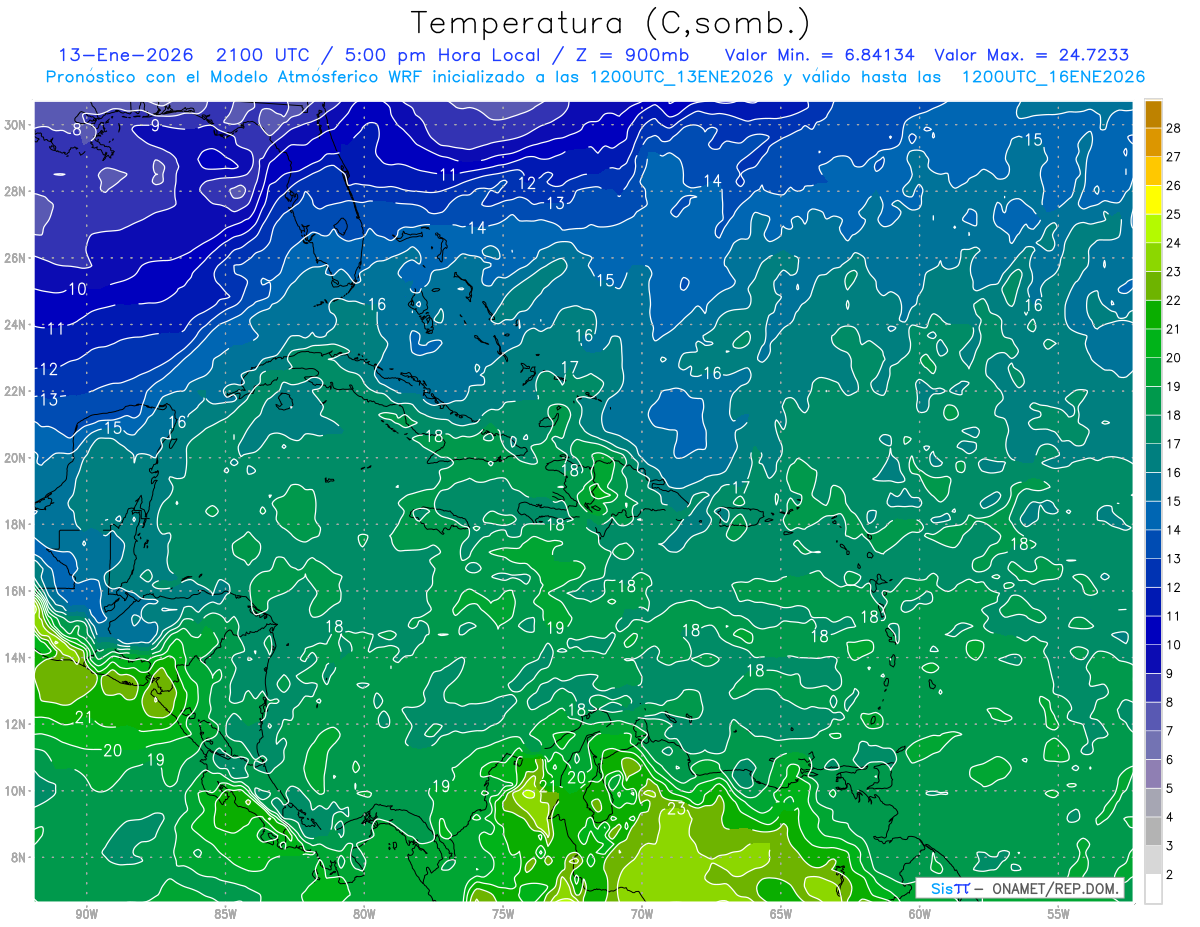Click the '21' contour label in the map's southwest
The image size is (1200, 927).
(84, 717)
